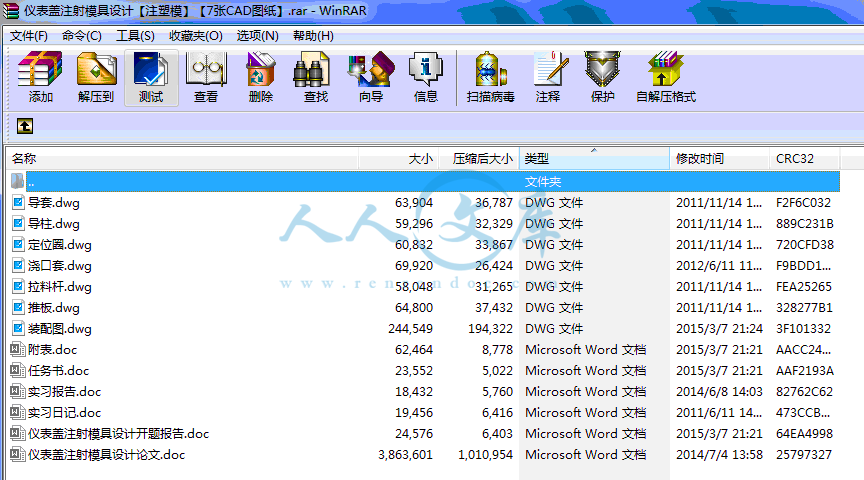Open the Tools (工具) menu
Image resolution: width=864 pixels, height=480 pixels.
pyautogui.click(x=135, y=36)
